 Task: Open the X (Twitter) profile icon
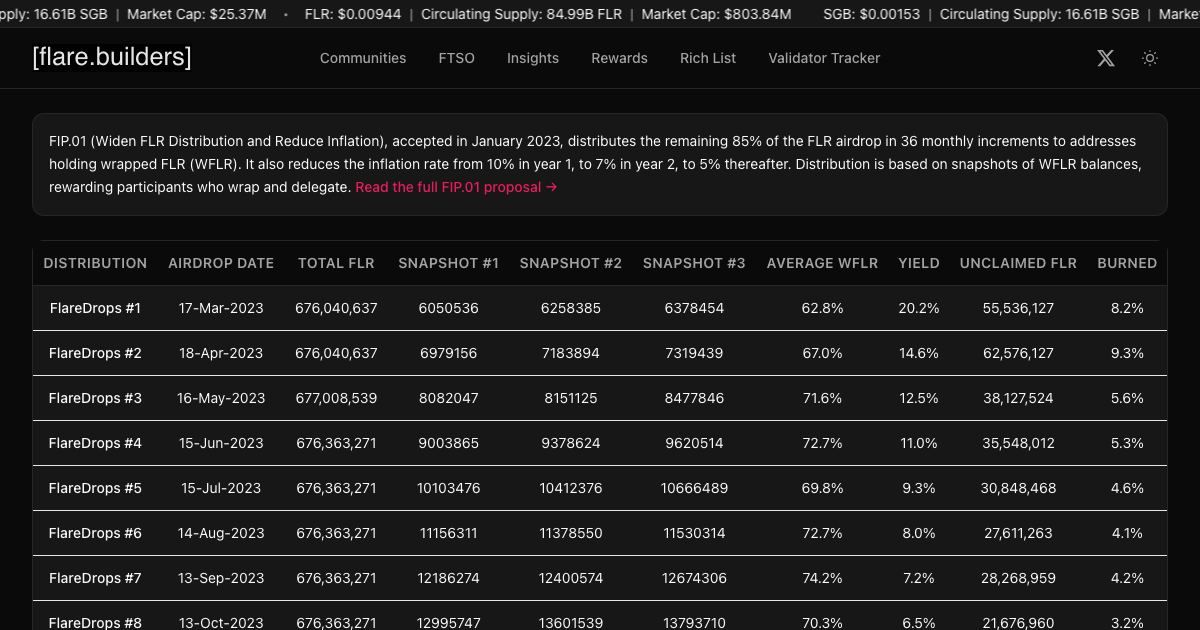tap(1105, 58)
